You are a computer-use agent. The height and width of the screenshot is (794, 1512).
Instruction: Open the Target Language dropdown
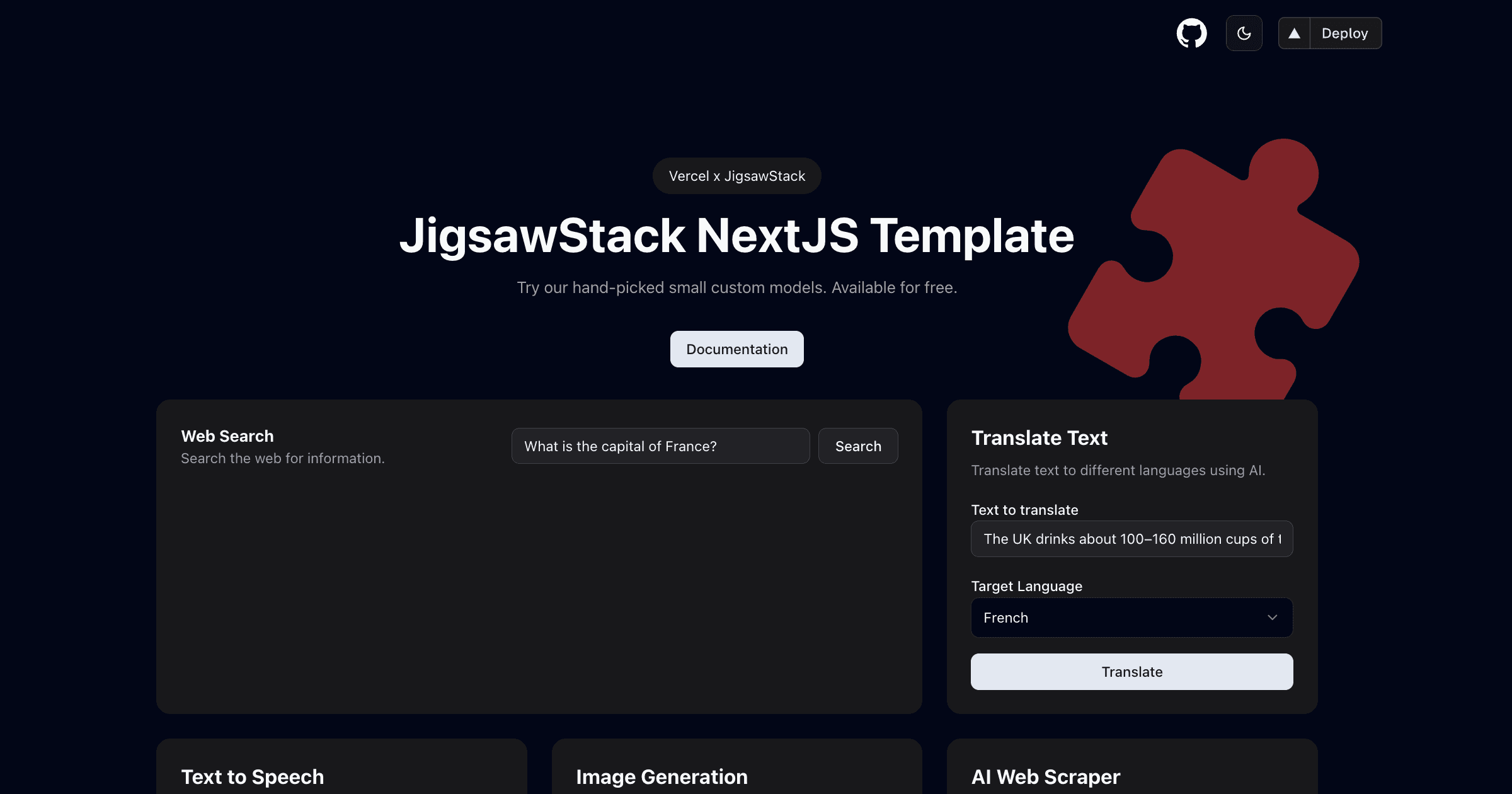pos(1131,618)
